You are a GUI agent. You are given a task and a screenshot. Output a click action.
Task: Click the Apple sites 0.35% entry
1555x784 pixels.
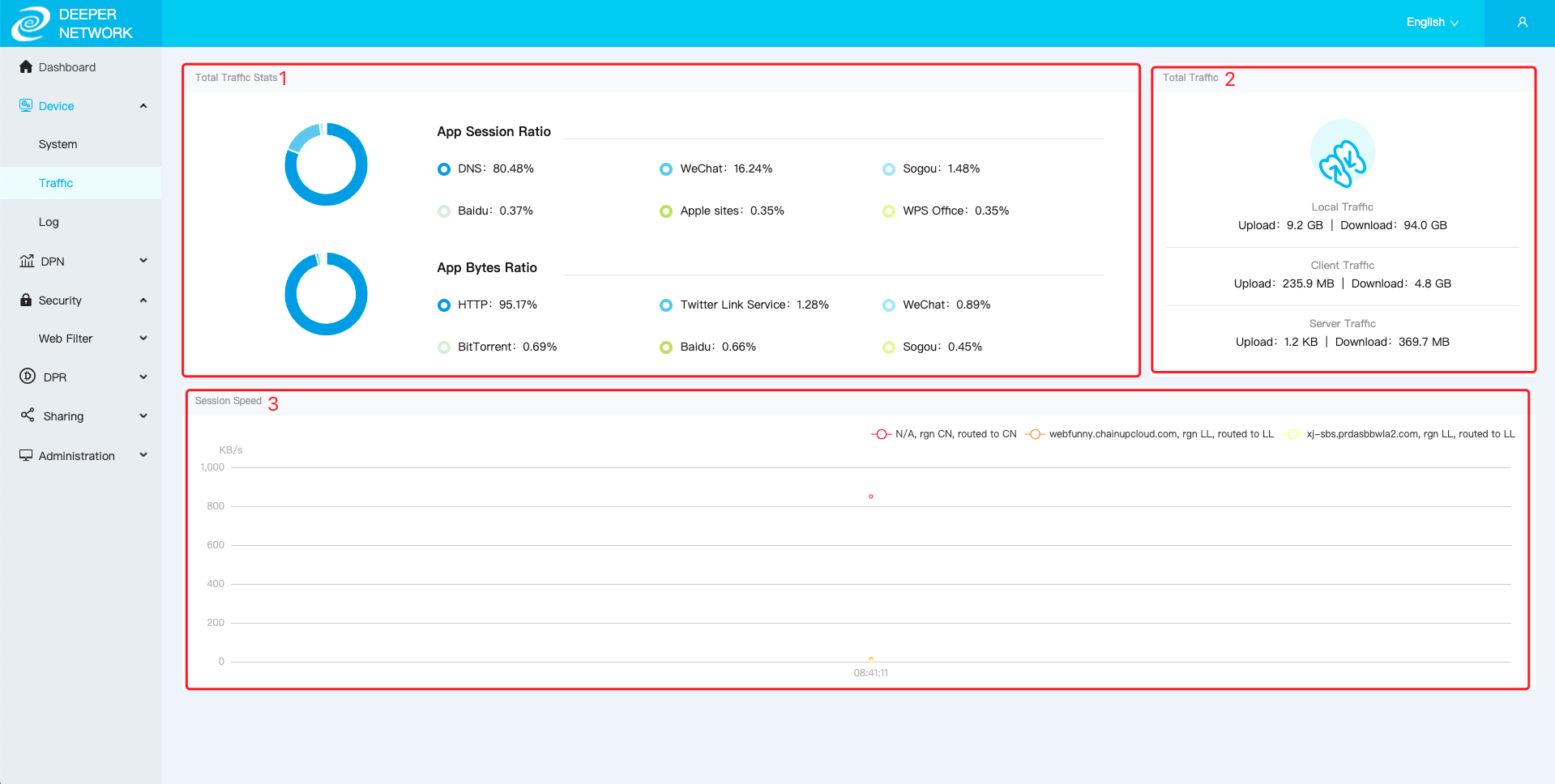tap(722, 211)
